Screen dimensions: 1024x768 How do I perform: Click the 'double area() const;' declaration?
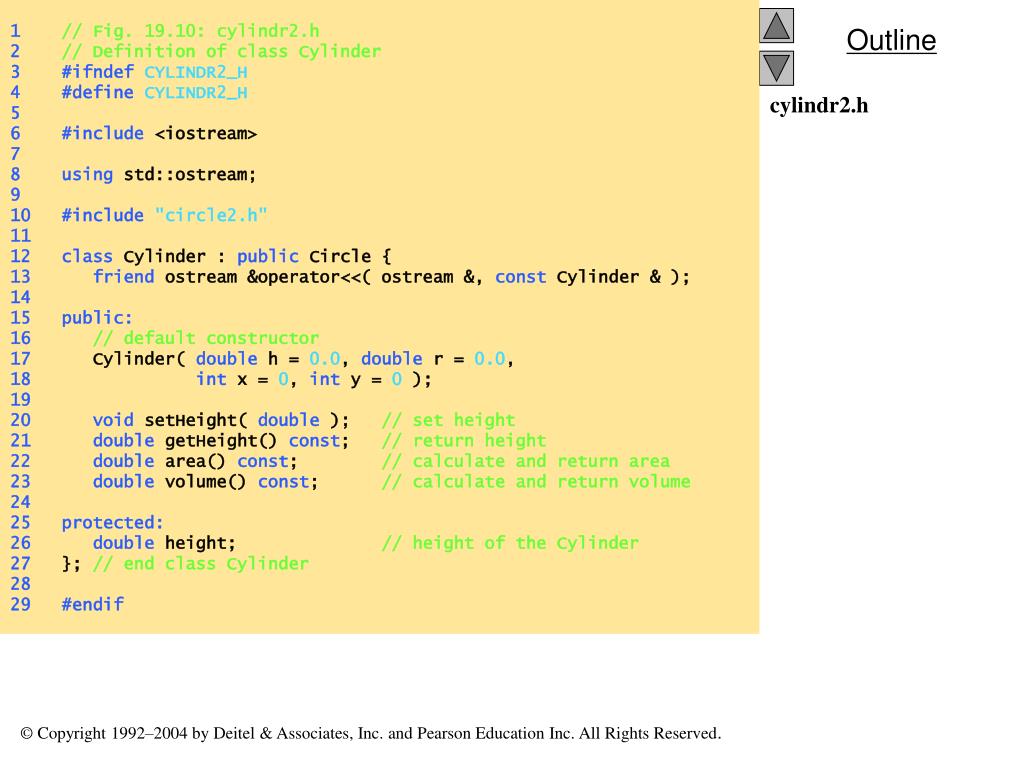pyautogui.click(x=195, y=461)
